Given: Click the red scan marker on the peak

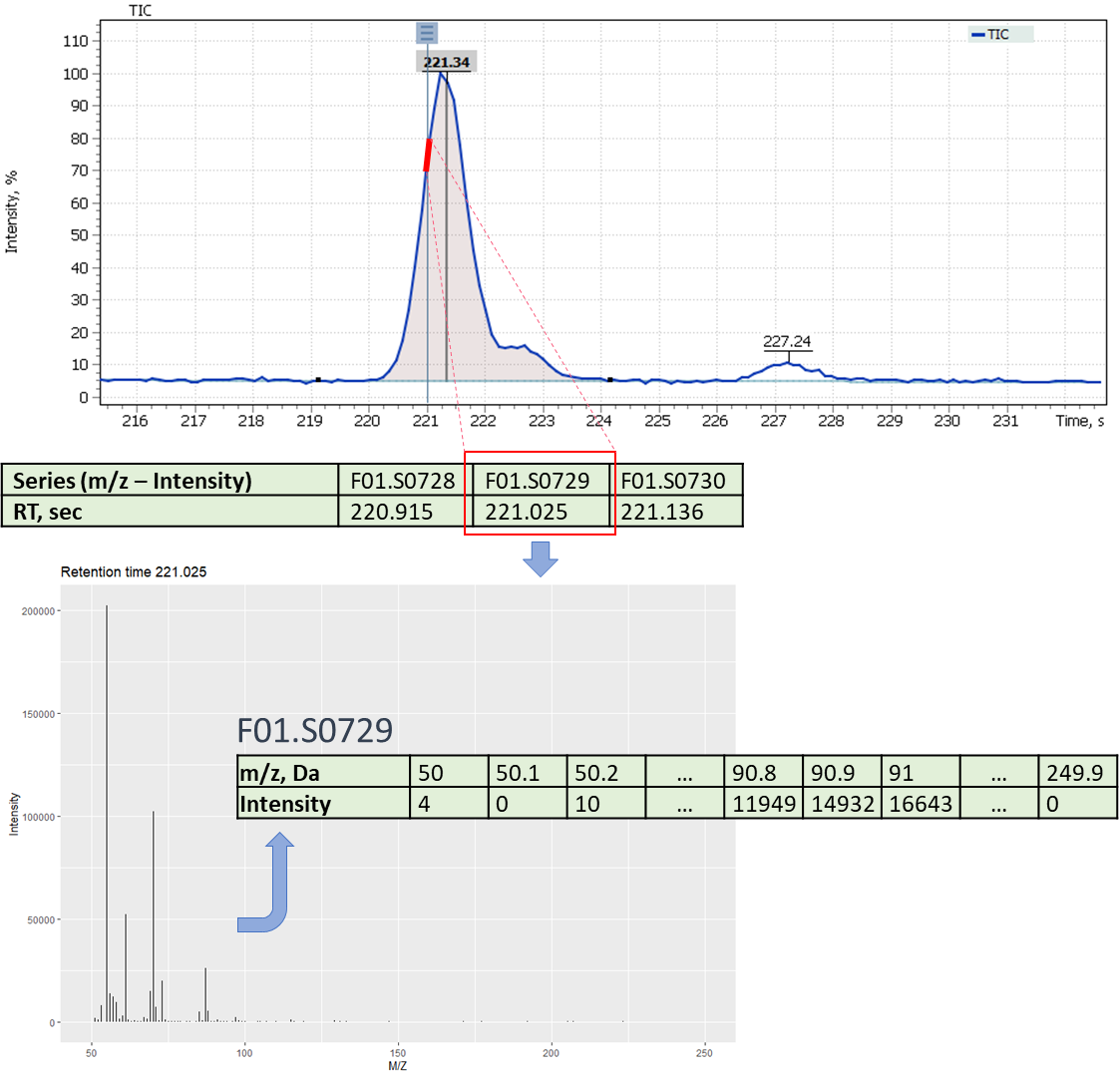Looking at the screenshot, I should (x=428, y=155).
